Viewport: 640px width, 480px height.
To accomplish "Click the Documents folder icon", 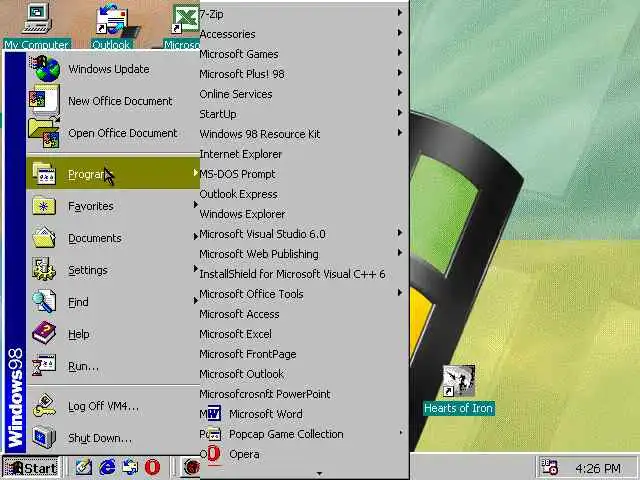I will click(x=44, y=238).
